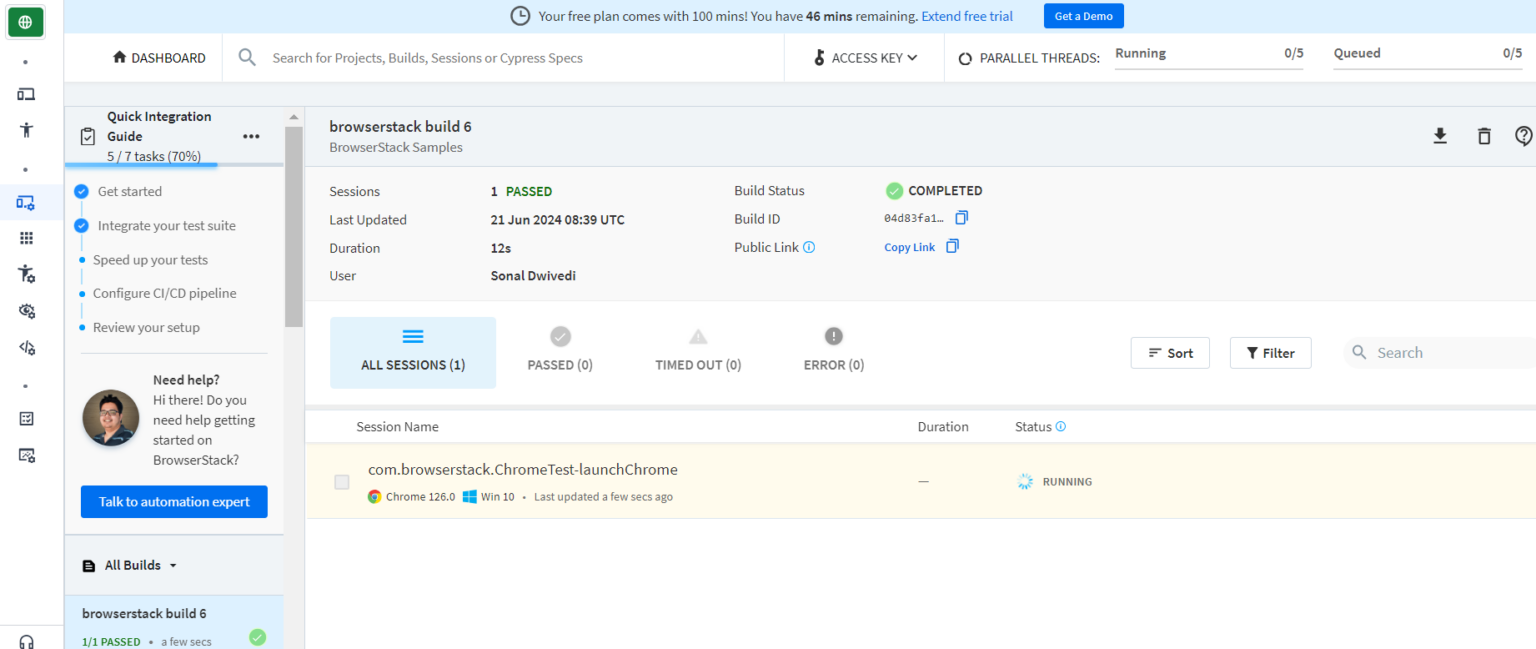Open Quick Integration Guide three-dots menu

(x=251, y=136)
